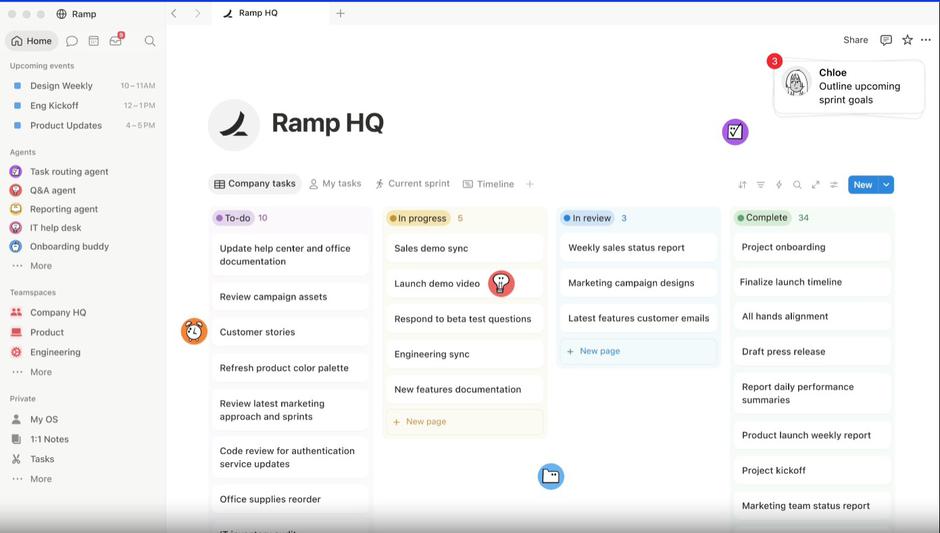940x533 pixels.
Task: Click the To-do status label
Action: coord(234,218)
